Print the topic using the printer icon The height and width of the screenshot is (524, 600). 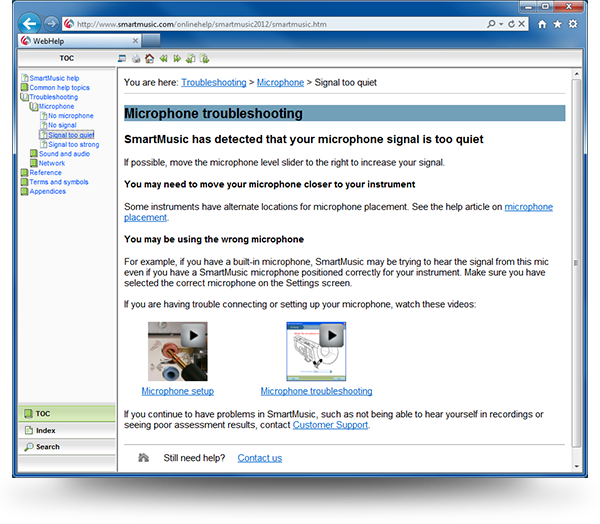click(x=136, y=59)
